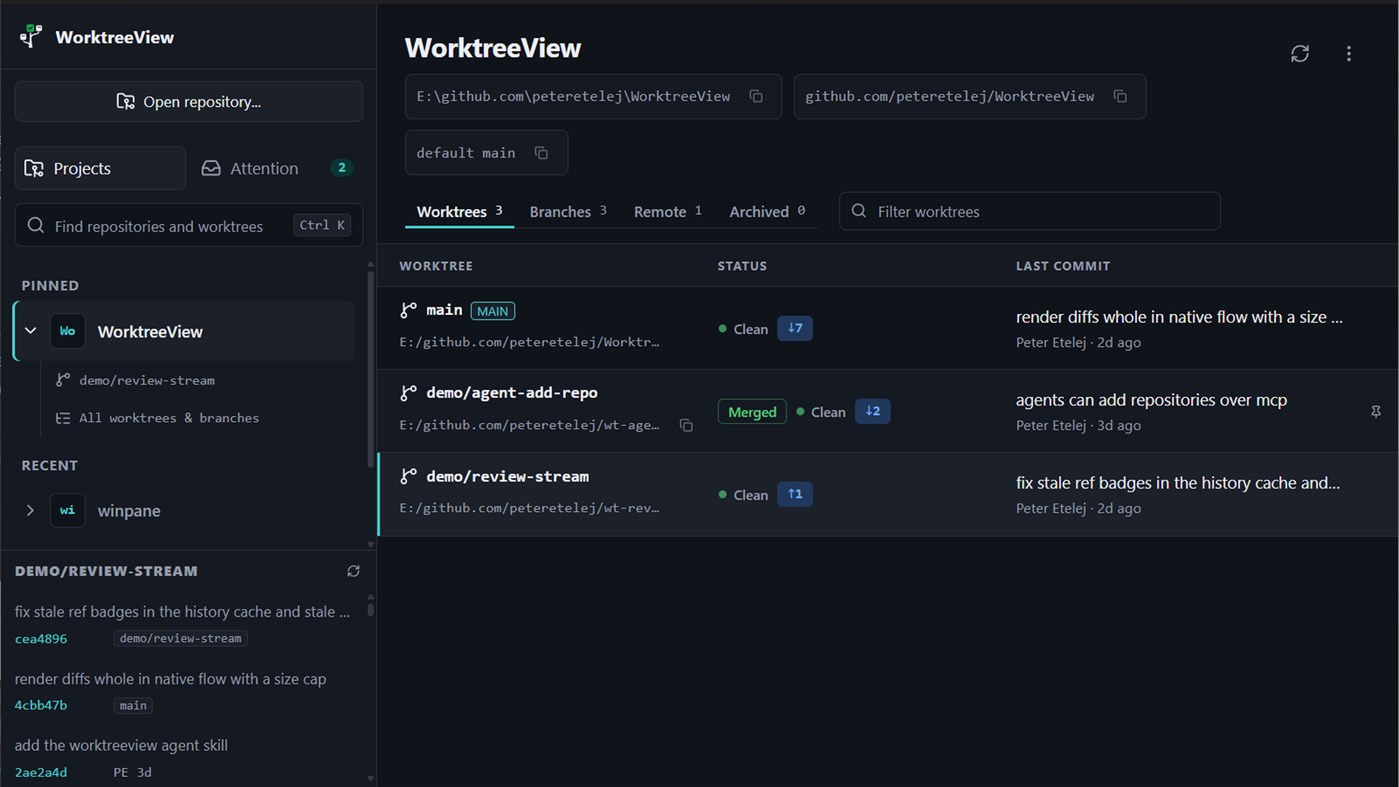The height and width of the screenshot is (787, 1399).
Task: Open the three-dot more options menu
Action: (x=1348, y=54)
